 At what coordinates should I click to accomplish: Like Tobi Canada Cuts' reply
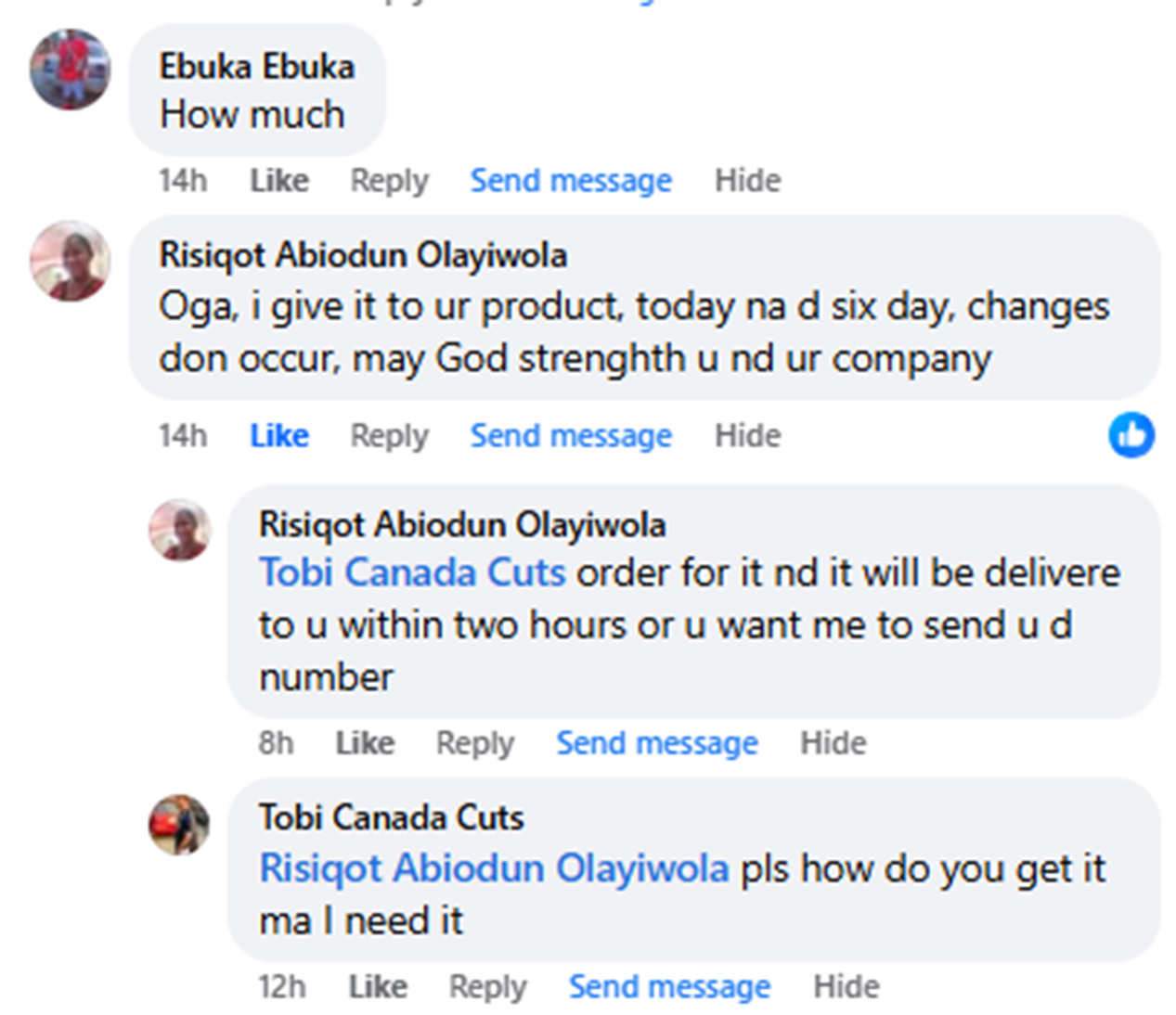[378, 986]
